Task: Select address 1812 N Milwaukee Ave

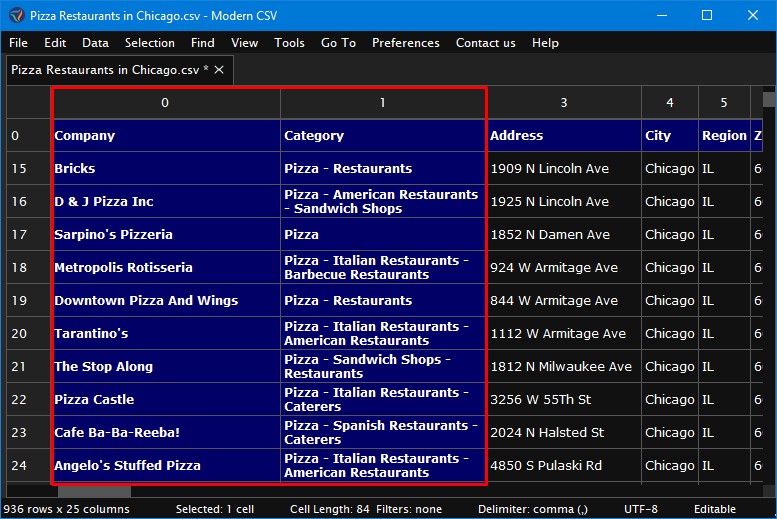Action: pos(564,367)
